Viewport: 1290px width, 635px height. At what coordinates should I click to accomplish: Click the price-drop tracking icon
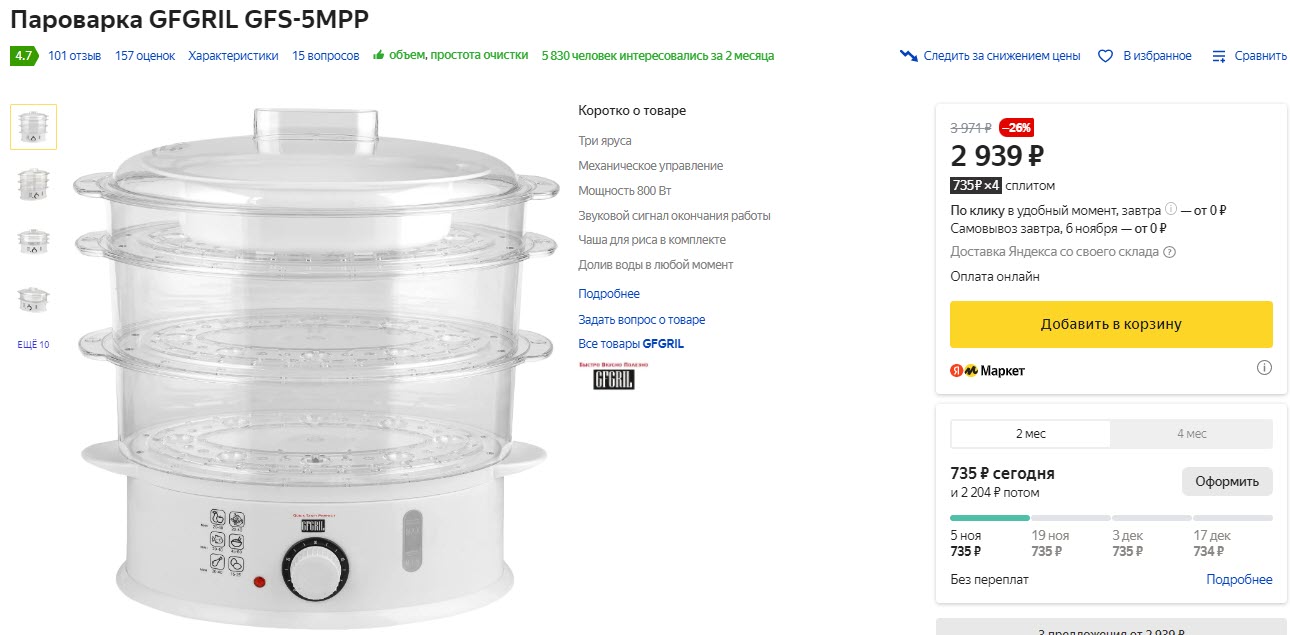point(908,56)
